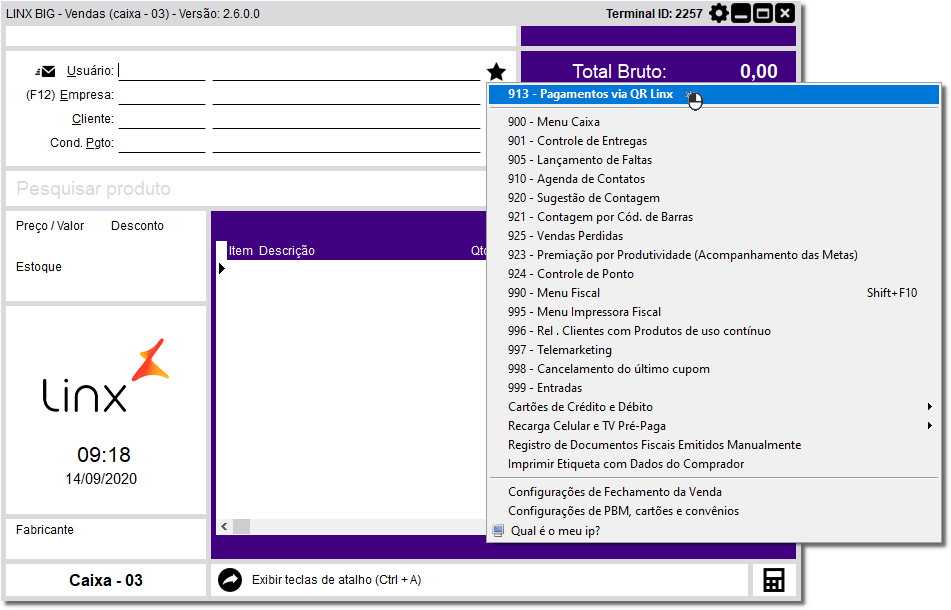Click the computer icon beside Qual é o meu ip
This screenshot has width=951, height=610.
point(498,531)
